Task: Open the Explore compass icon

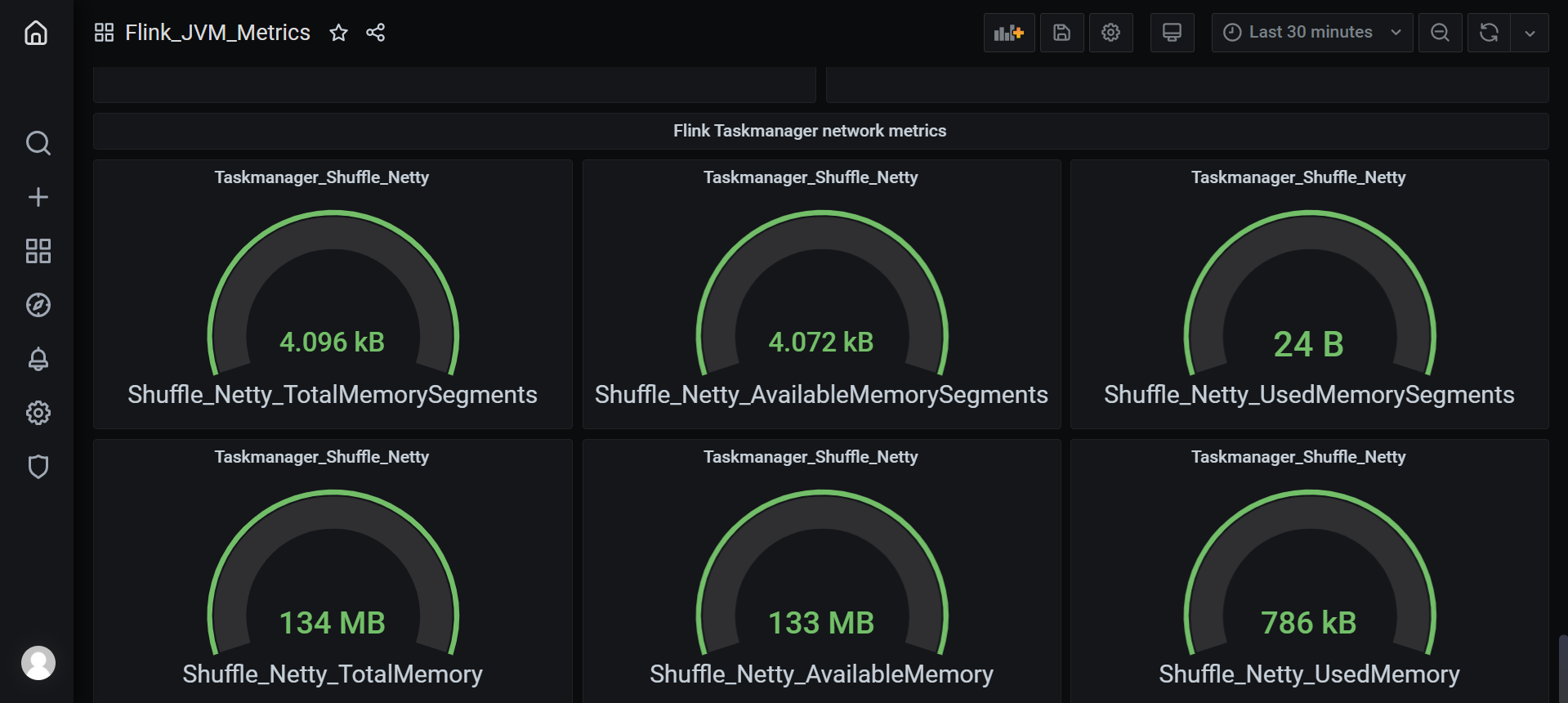Action: [38, 305]
